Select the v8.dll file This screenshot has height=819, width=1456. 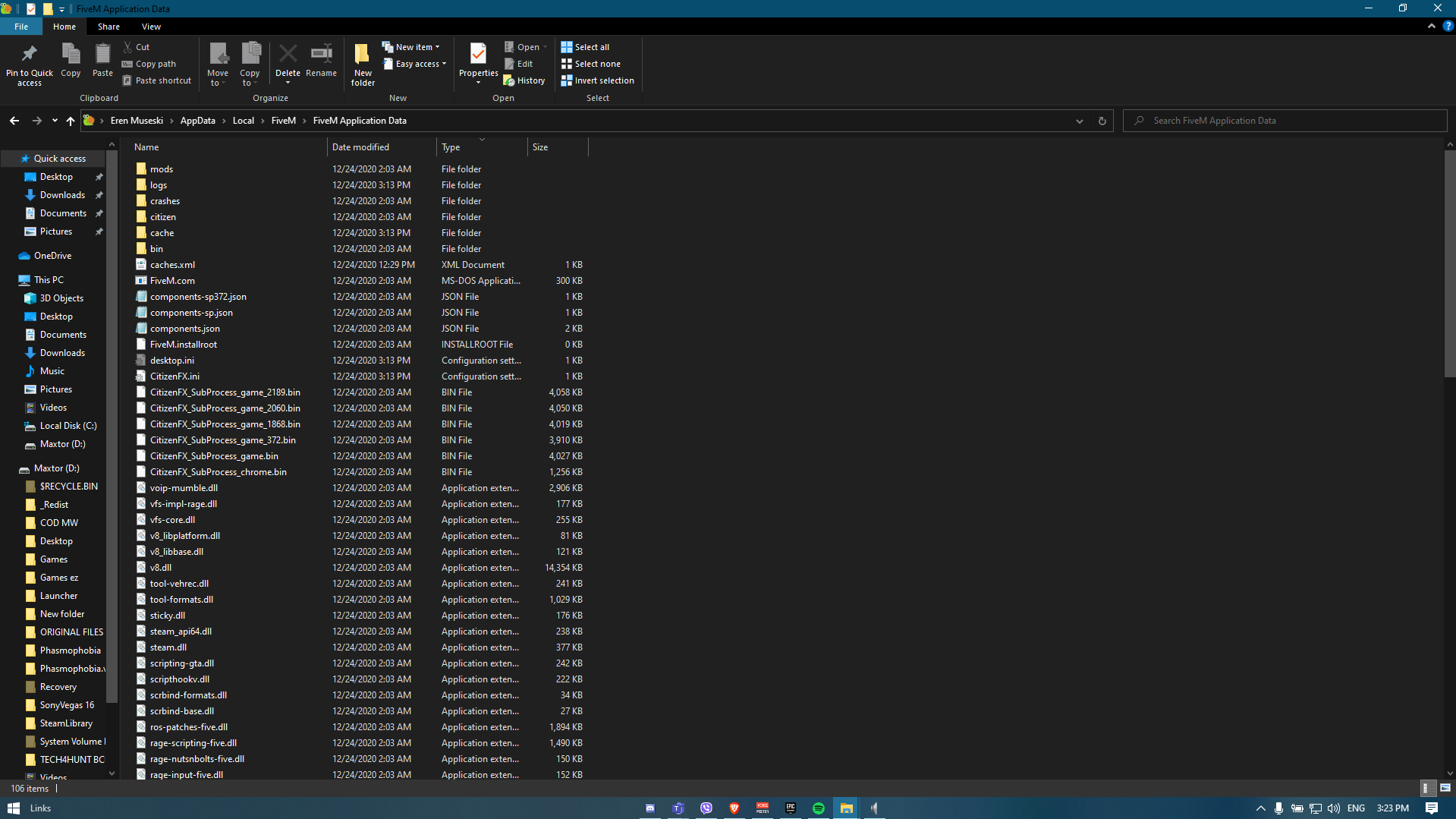[x=160, y=568]
